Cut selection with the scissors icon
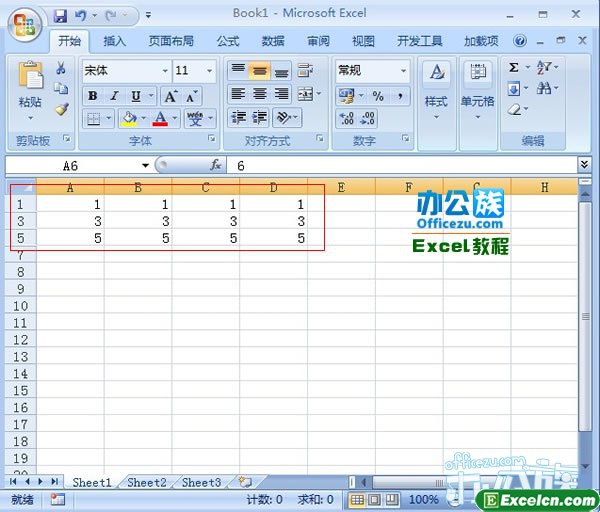 point(61,68)
